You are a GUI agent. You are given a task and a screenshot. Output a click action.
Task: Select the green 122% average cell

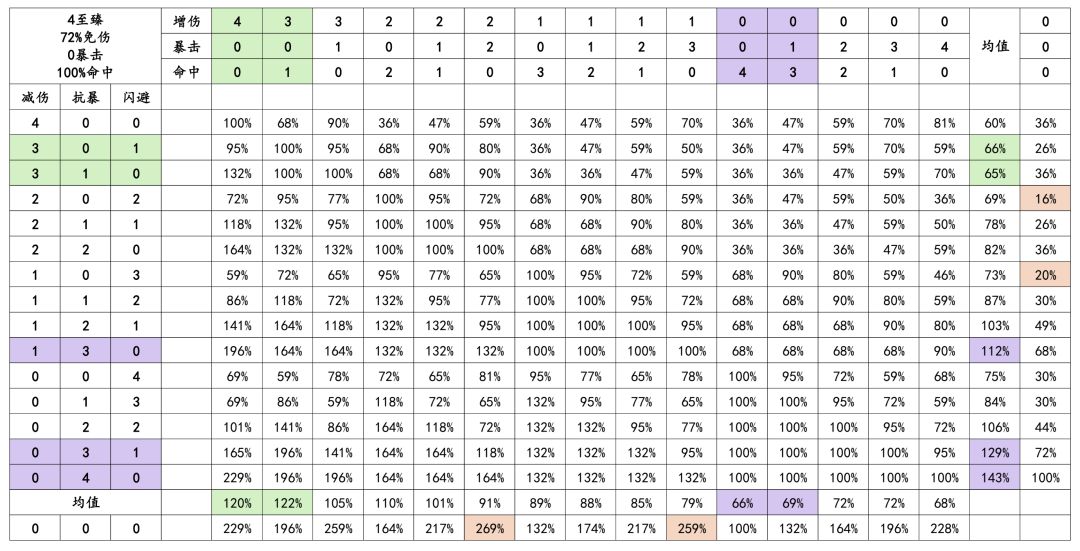point(287,503)
